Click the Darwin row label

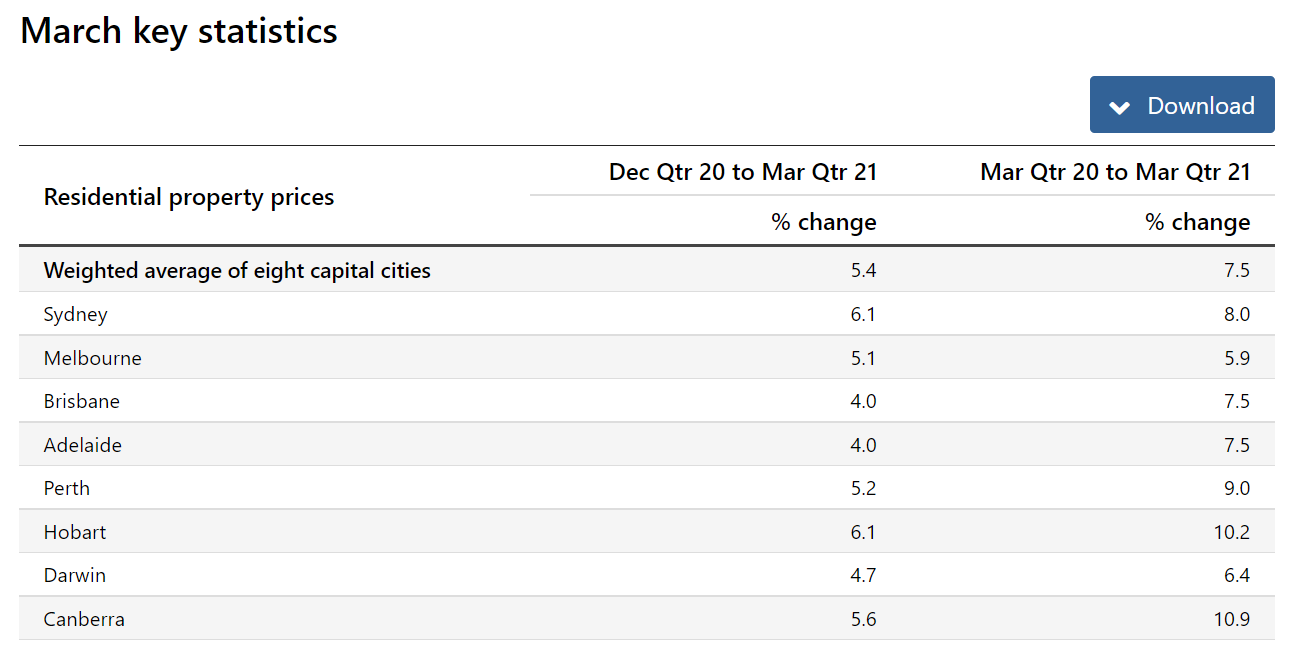pyautogui.click(x=72, y=575)
